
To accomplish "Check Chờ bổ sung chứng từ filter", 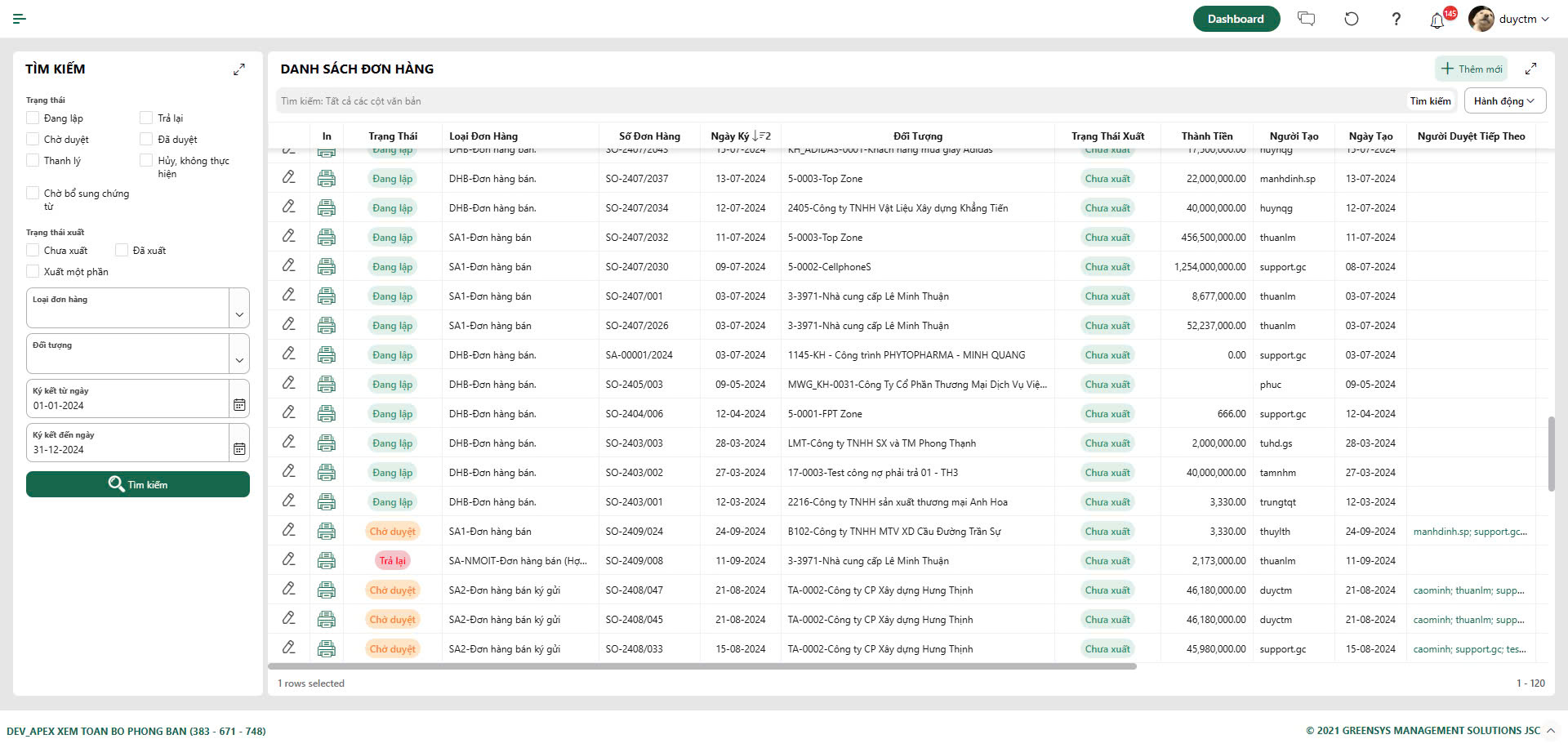I will click(x=33, y=193).
